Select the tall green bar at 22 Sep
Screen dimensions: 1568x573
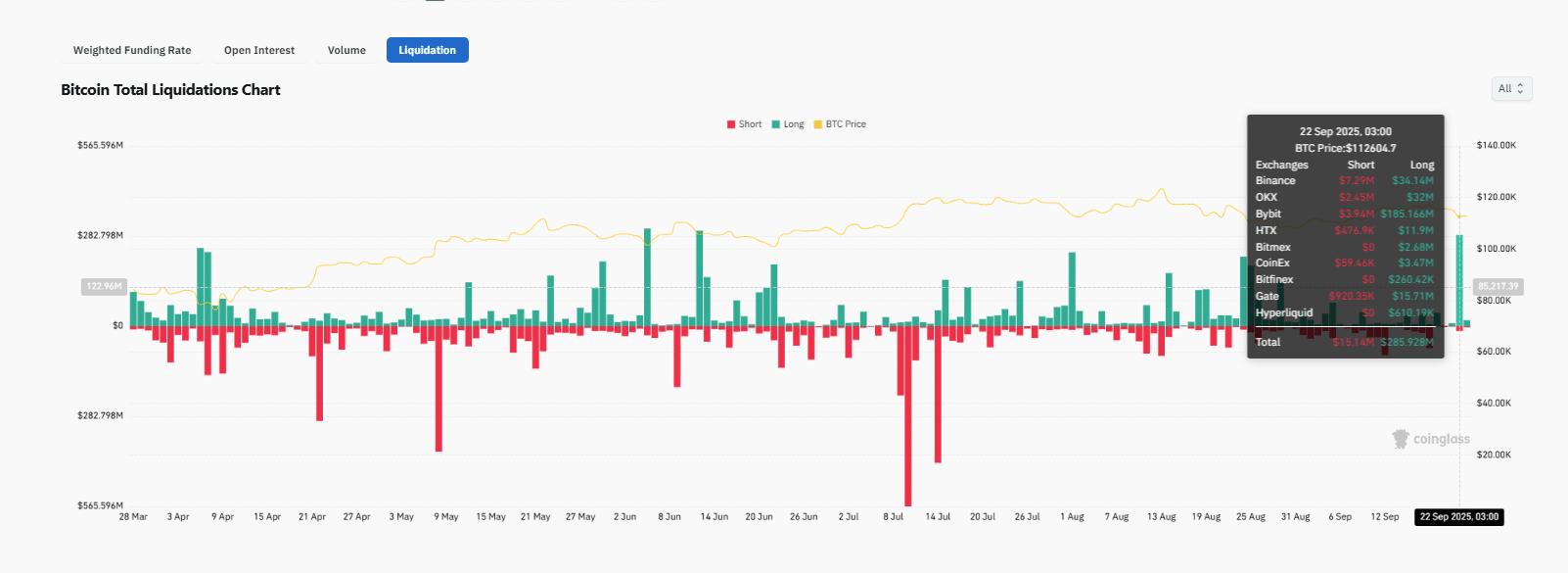pos(1459,280)
